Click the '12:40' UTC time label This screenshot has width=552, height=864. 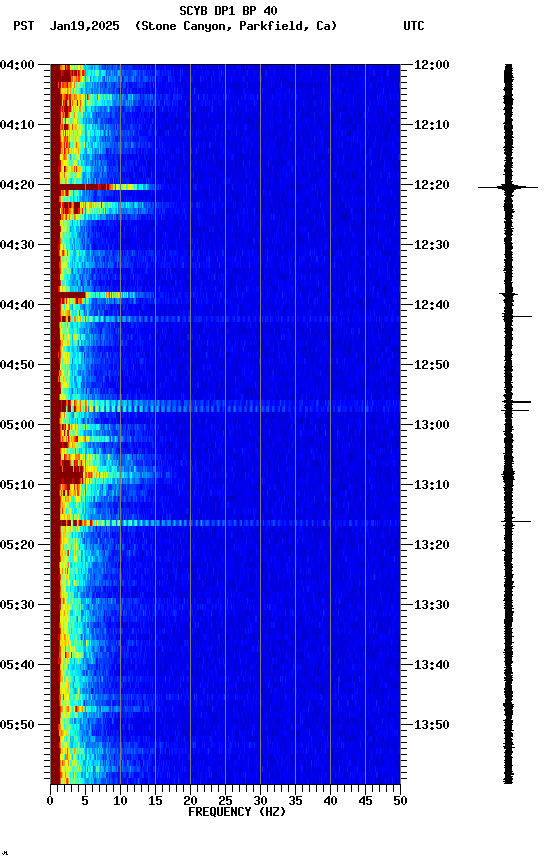click(432, 305)
